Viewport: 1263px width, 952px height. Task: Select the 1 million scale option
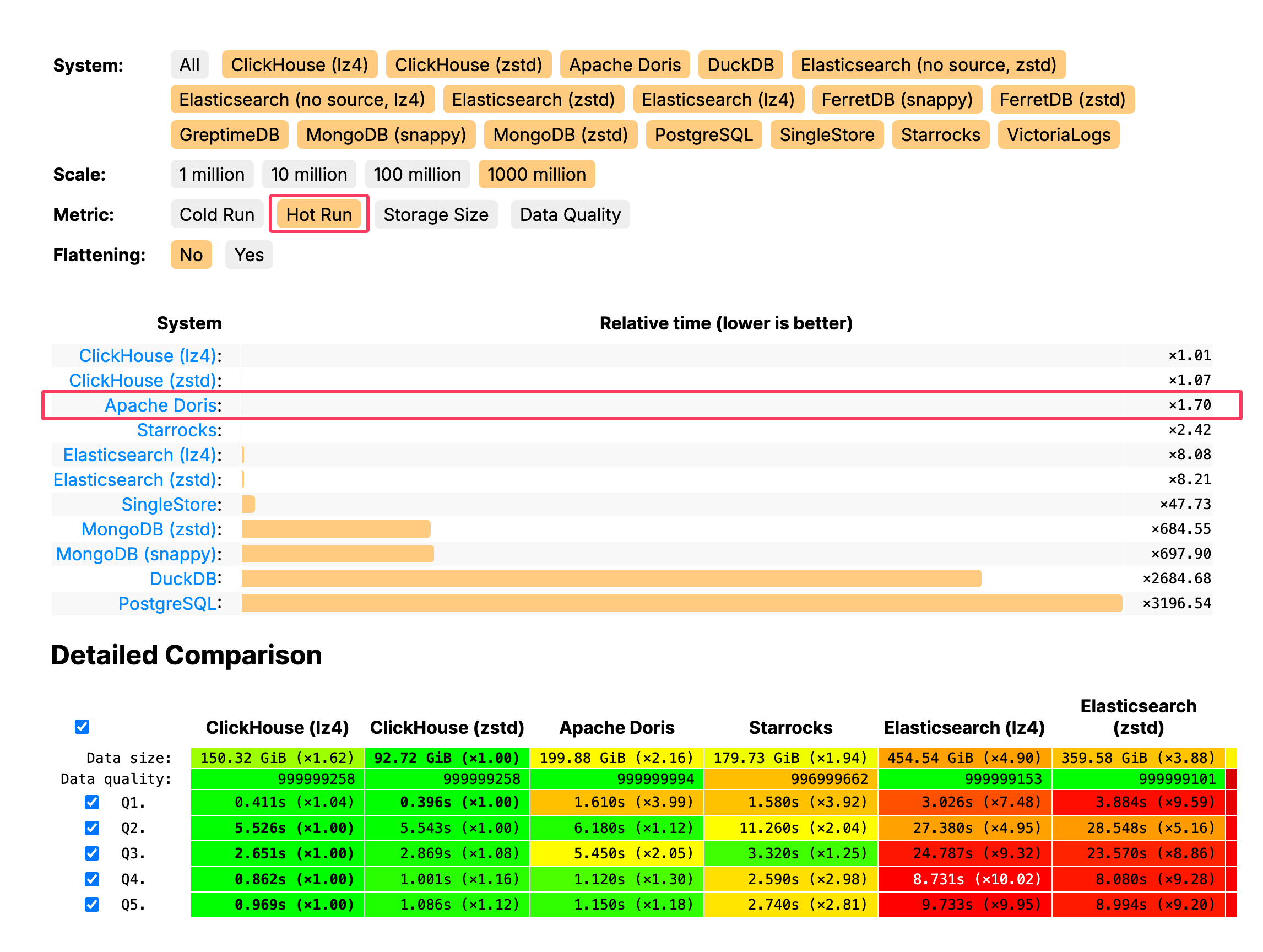pos(212,174)
